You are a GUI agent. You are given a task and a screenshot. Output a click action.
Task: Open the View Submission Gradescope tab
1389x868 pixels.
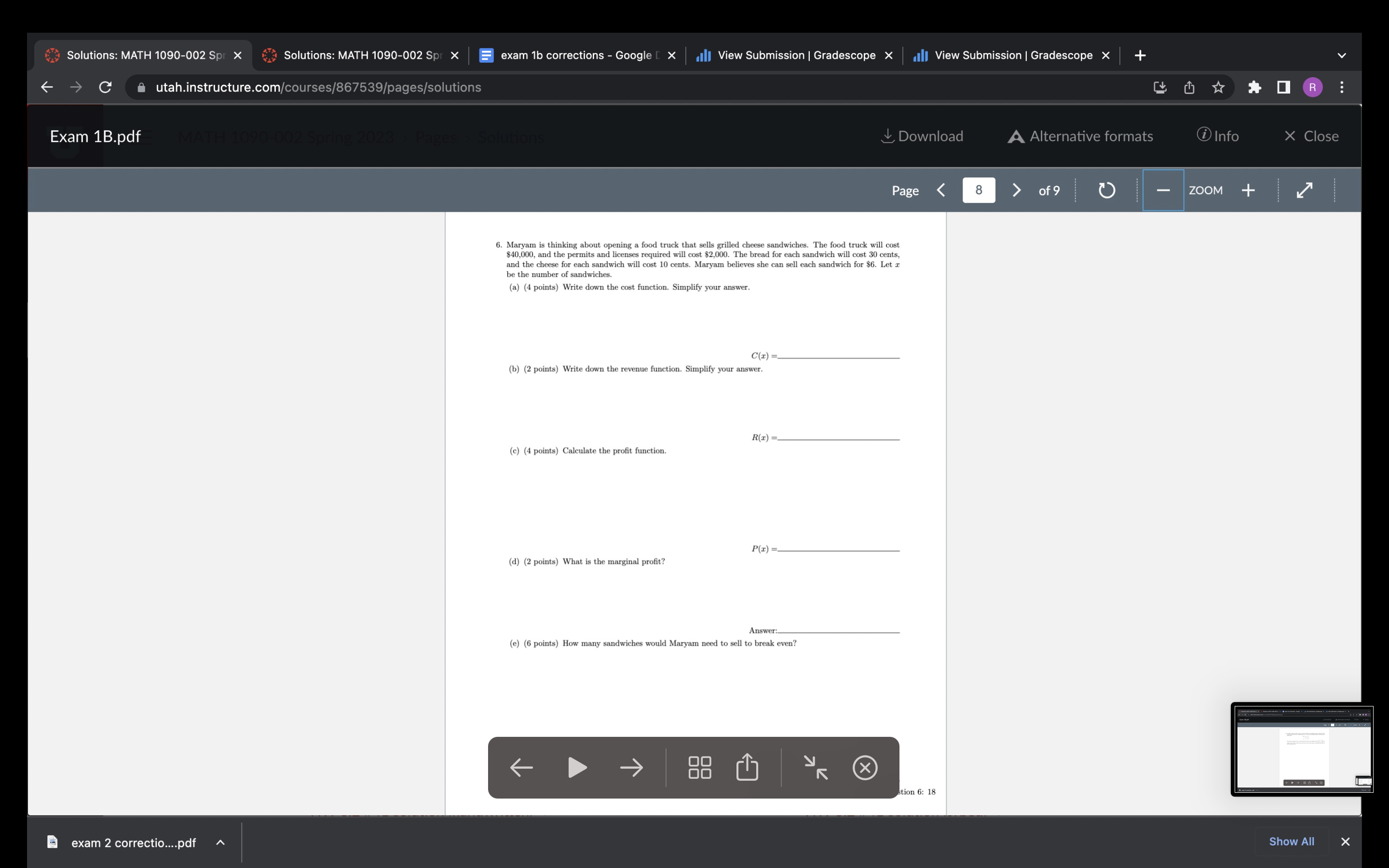point(792,55)
